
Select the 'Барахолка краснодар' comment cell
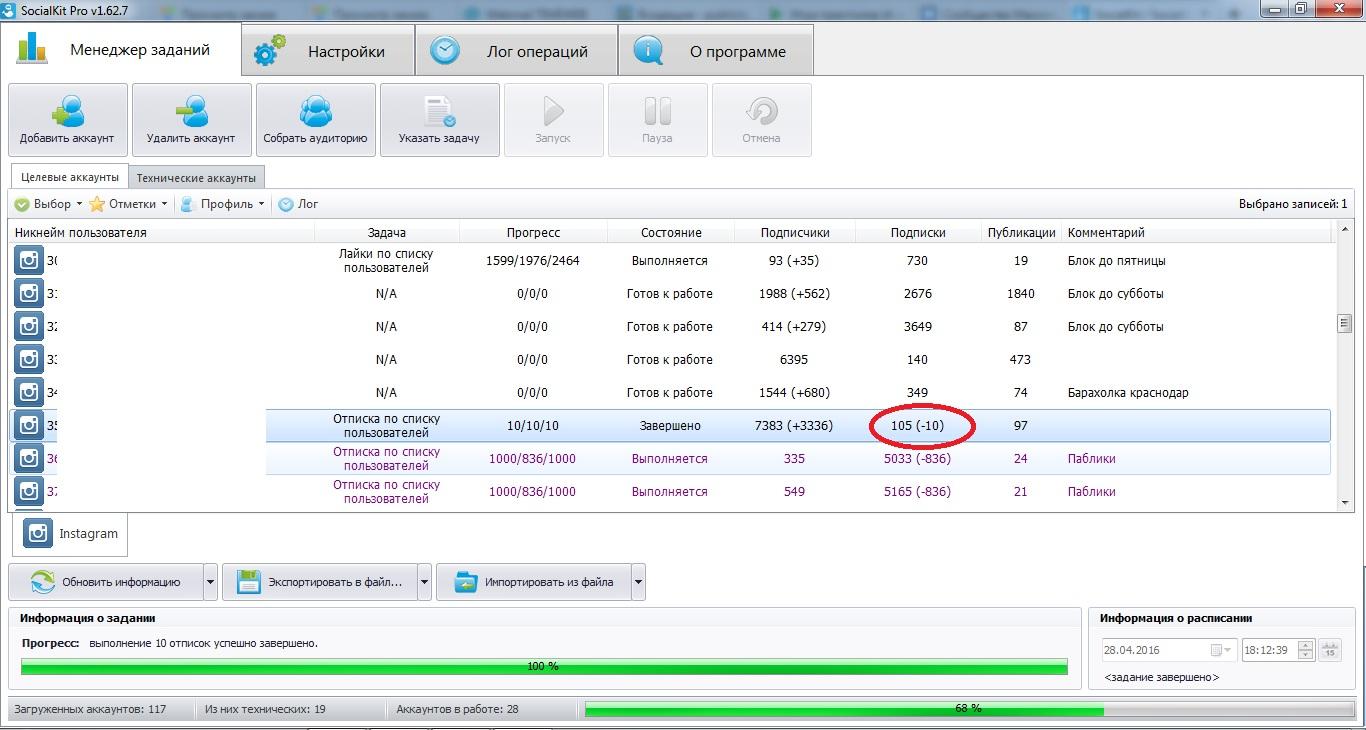tap(1197, 393)
